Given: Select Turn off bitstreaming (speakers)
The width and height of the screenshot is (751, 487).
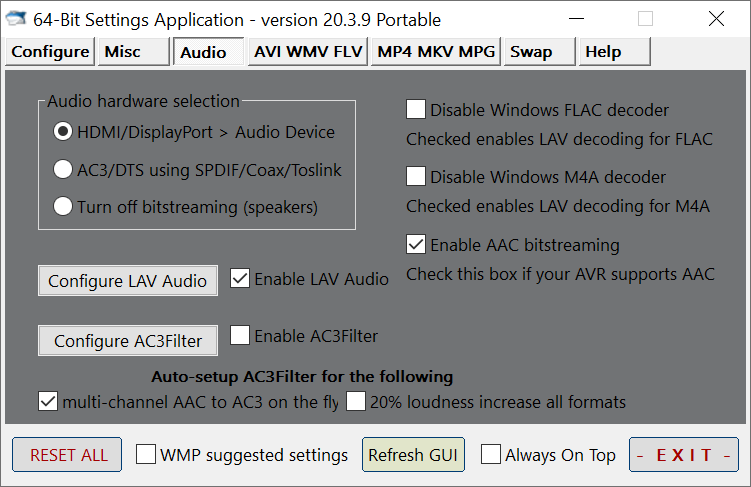Looking at the screenshot, I should [x=63, y=207].
